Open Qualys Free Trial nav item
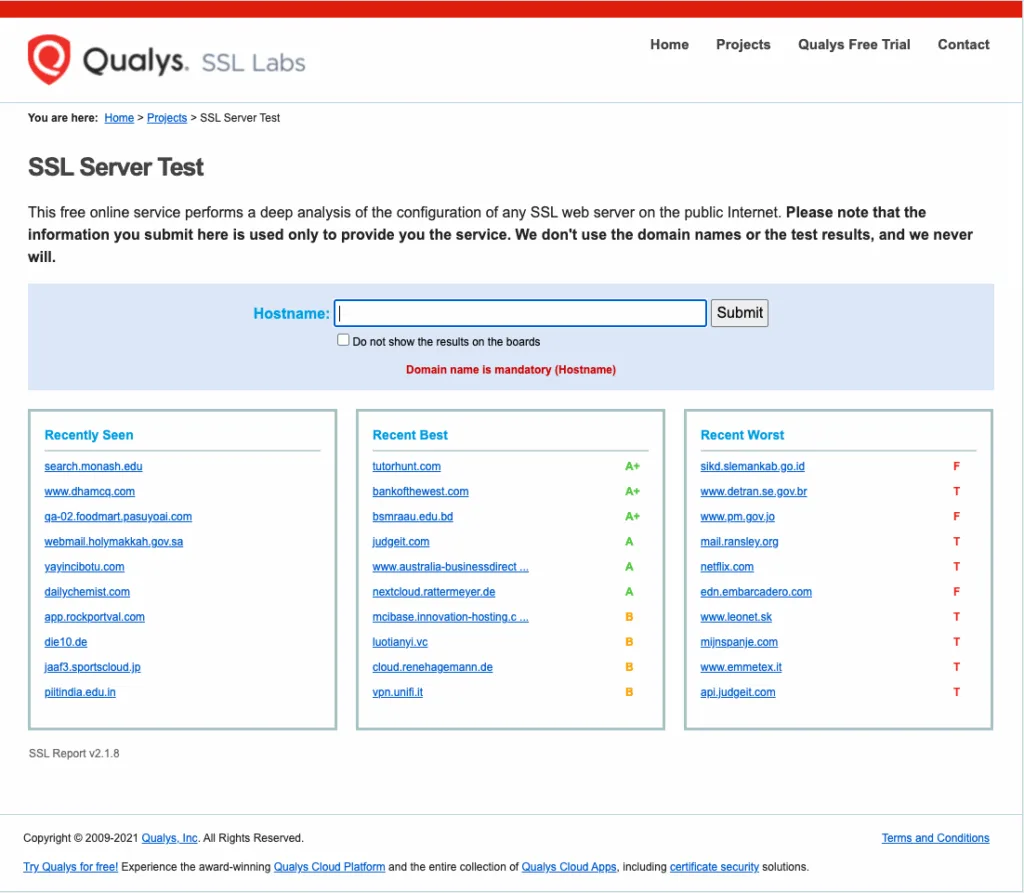Screen dimensions: 1024x893 pos(854,44)
